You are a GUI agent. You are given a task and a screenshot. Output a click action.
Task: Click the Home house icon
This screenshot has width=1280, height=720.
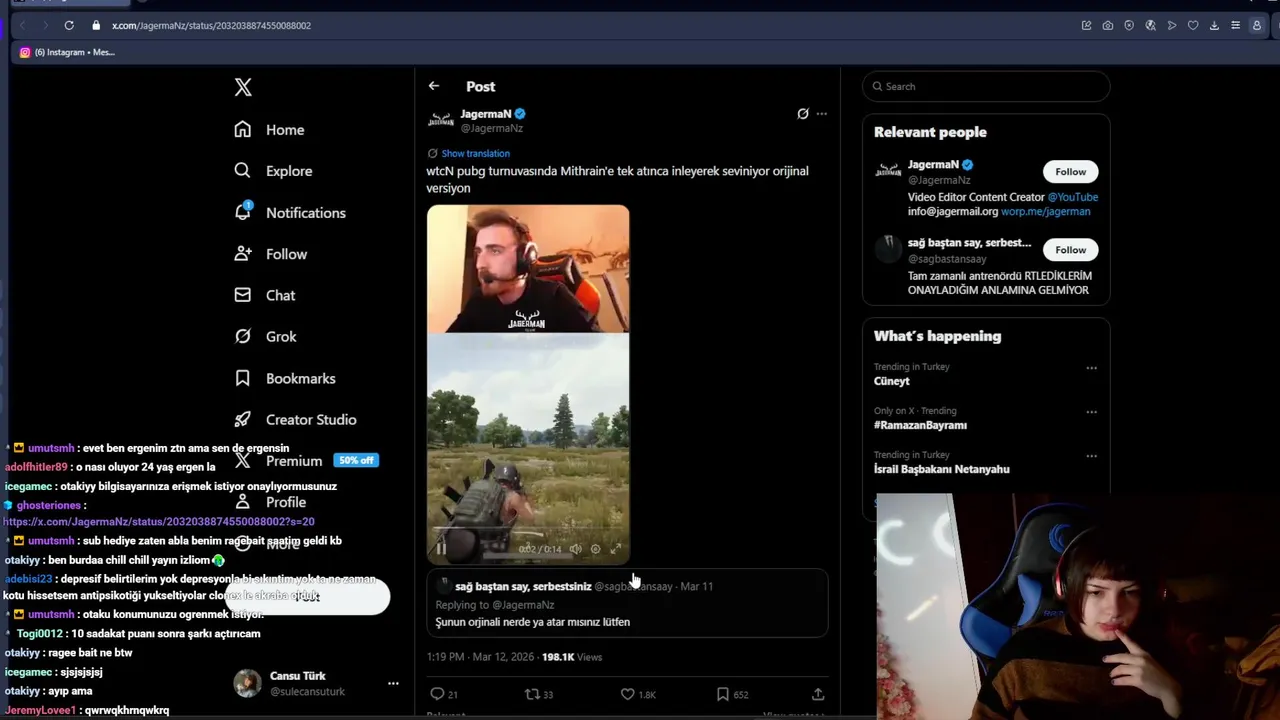tap(242, 129)
